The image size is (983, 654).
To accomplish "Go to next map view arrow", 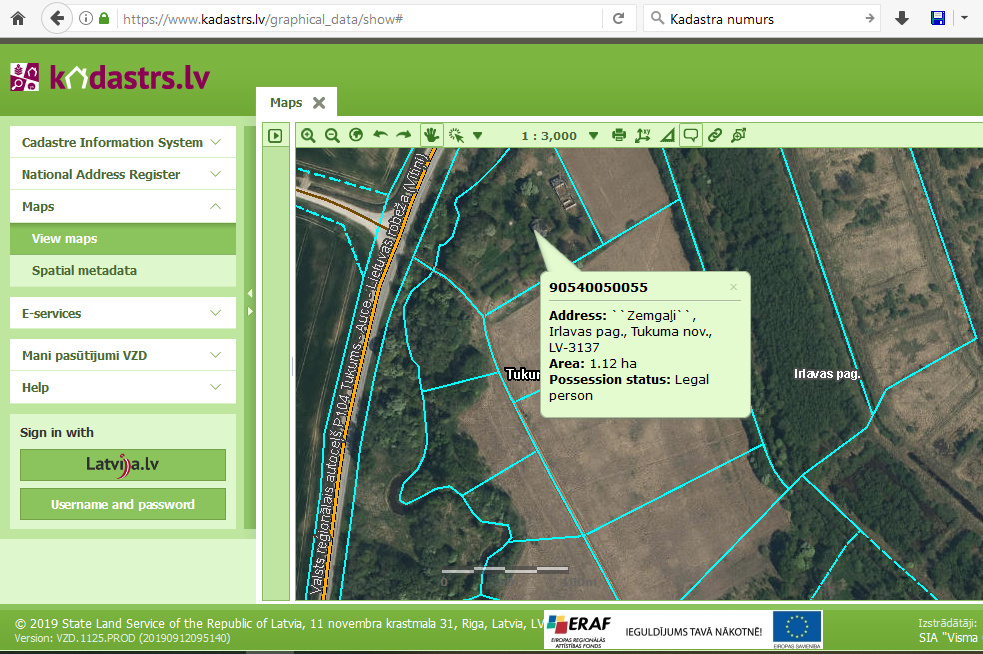I will point(404,135).
